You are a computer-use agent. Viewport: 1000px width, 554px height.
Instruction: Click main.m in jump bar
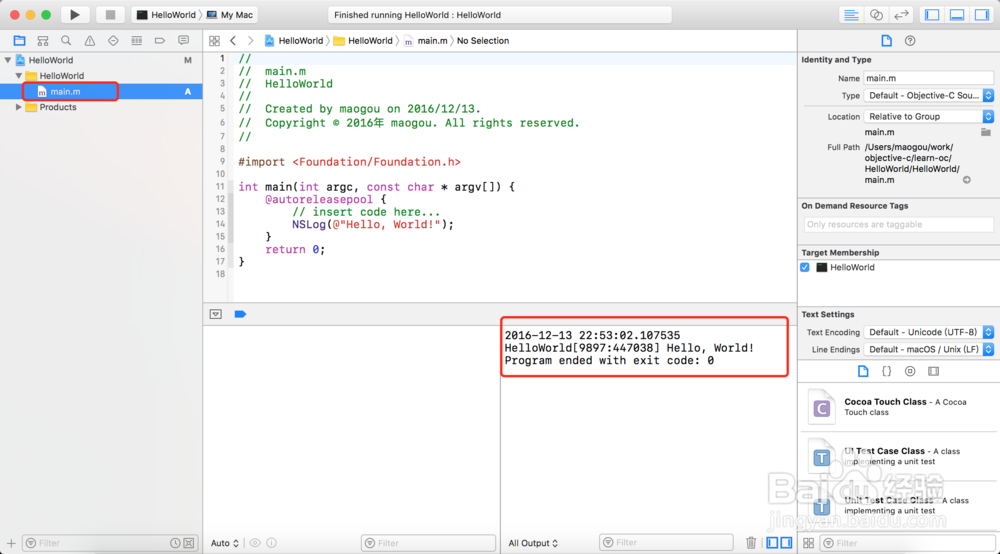(425, 41)
